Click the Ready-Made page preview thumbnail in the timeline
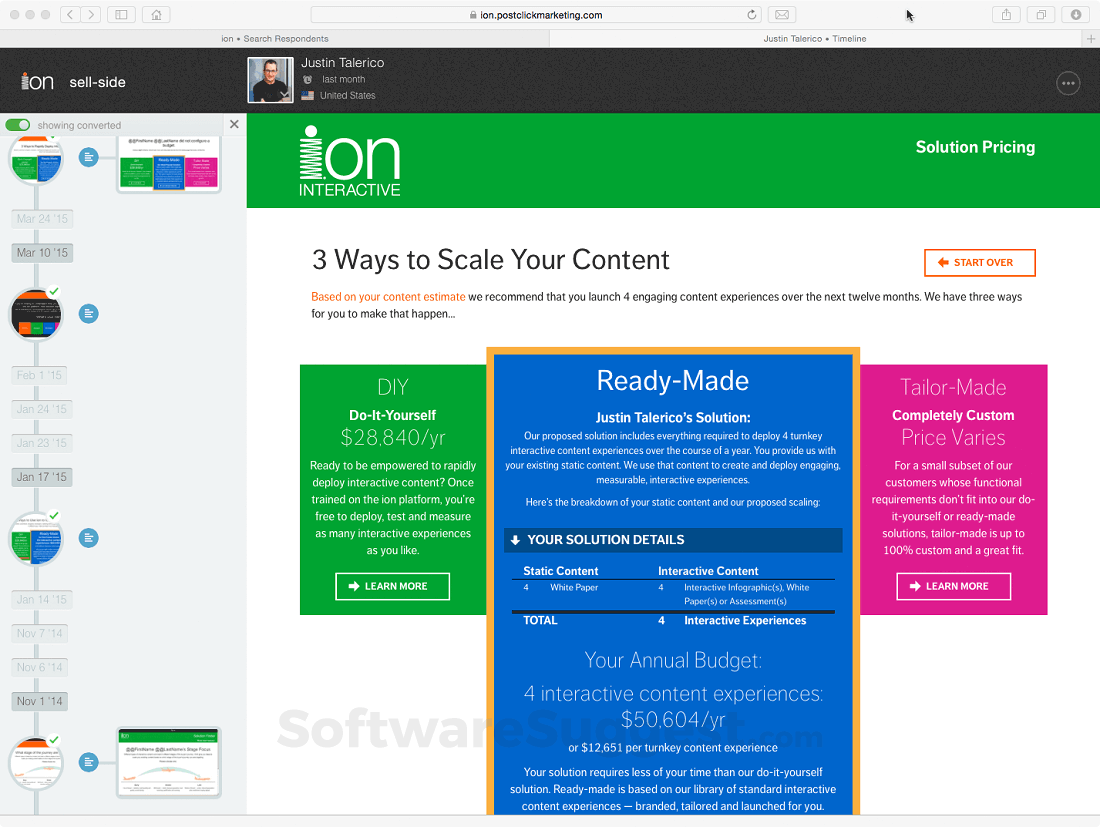 [x=168, y=162]
